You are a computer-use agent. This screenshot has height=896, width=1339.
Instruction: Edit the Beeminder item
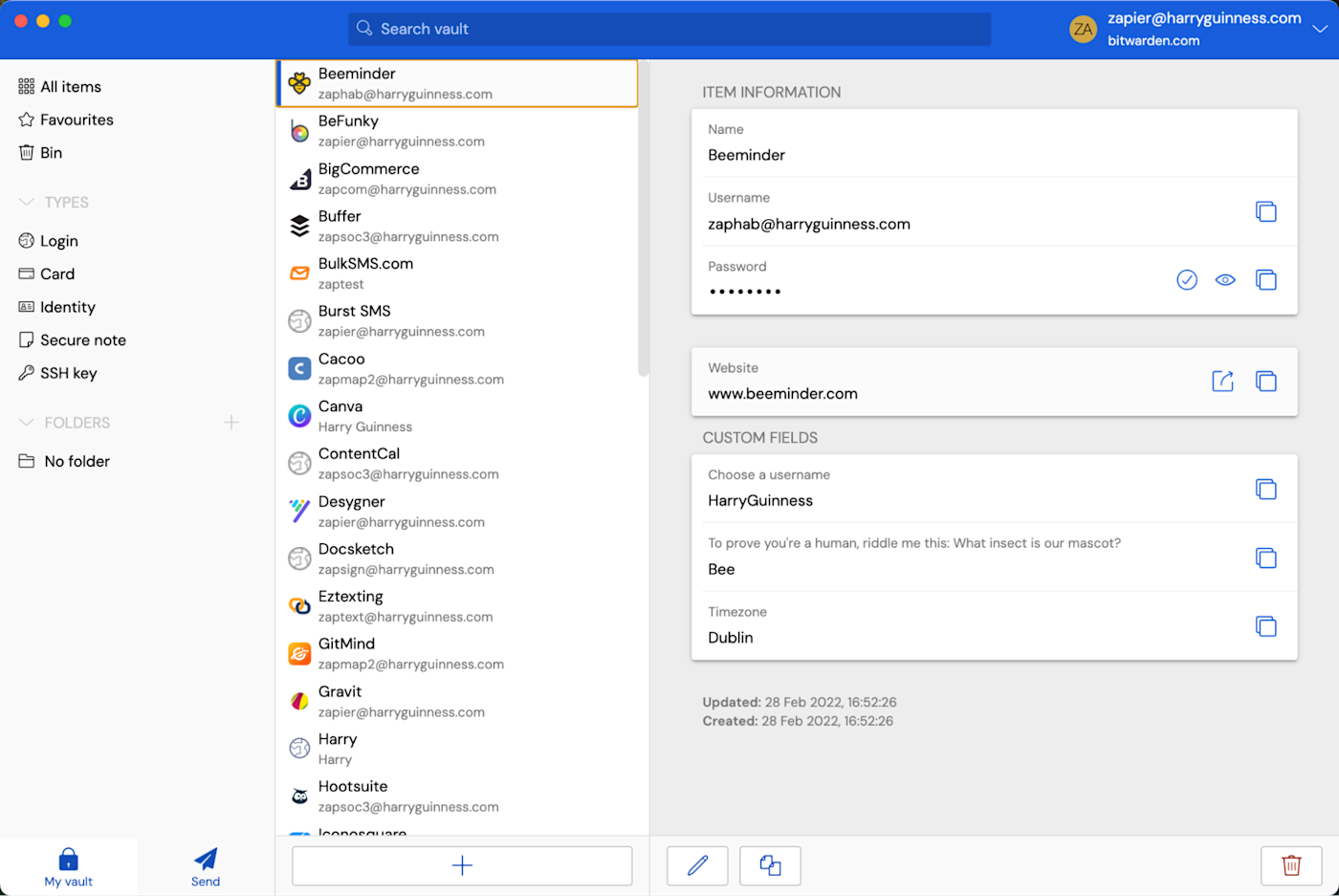(697, 865)
